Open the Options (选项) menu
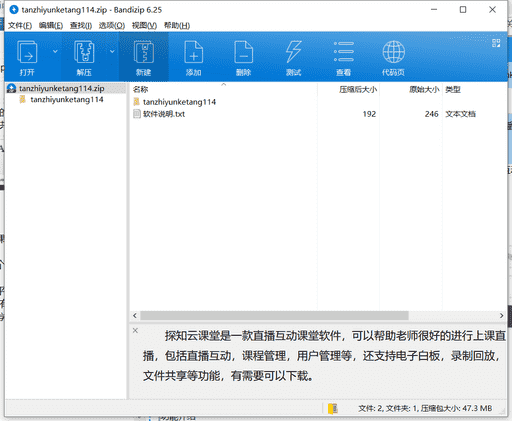 (x=112, y=25)
